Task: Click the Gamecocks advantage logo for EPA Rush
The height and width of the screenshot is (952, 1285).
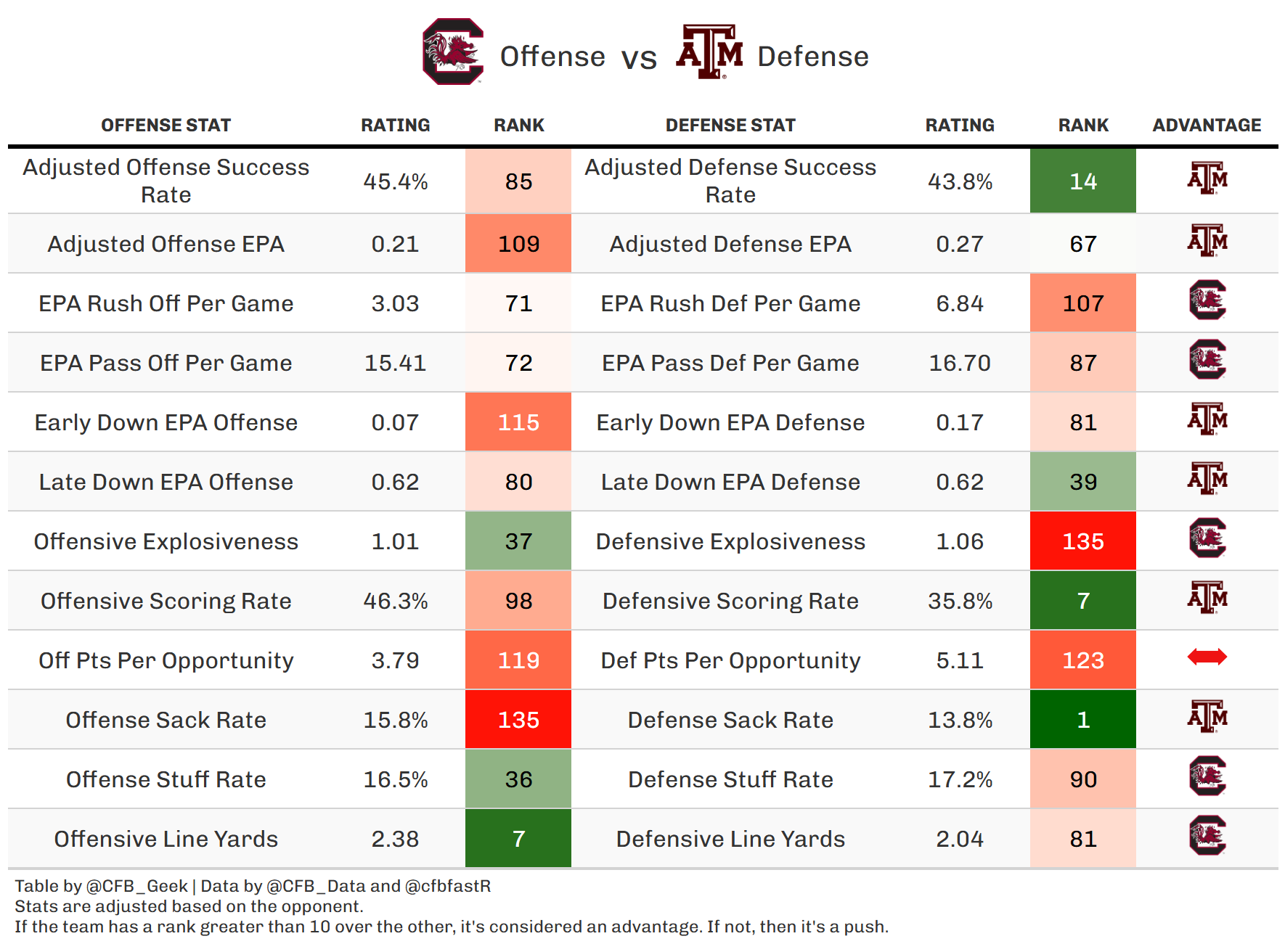Action: coord(1207,300)
